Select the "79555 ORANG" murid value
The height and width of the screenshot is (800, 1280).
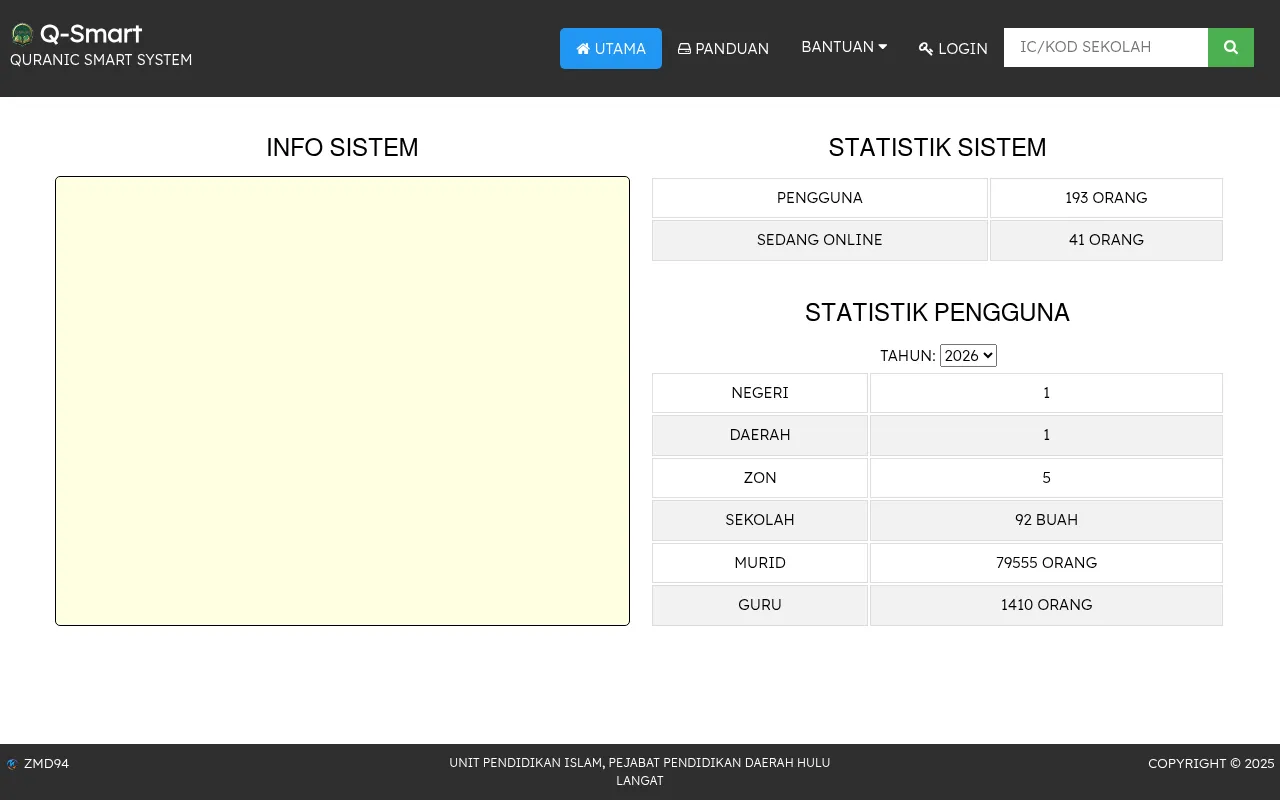tap(1046, 563)
